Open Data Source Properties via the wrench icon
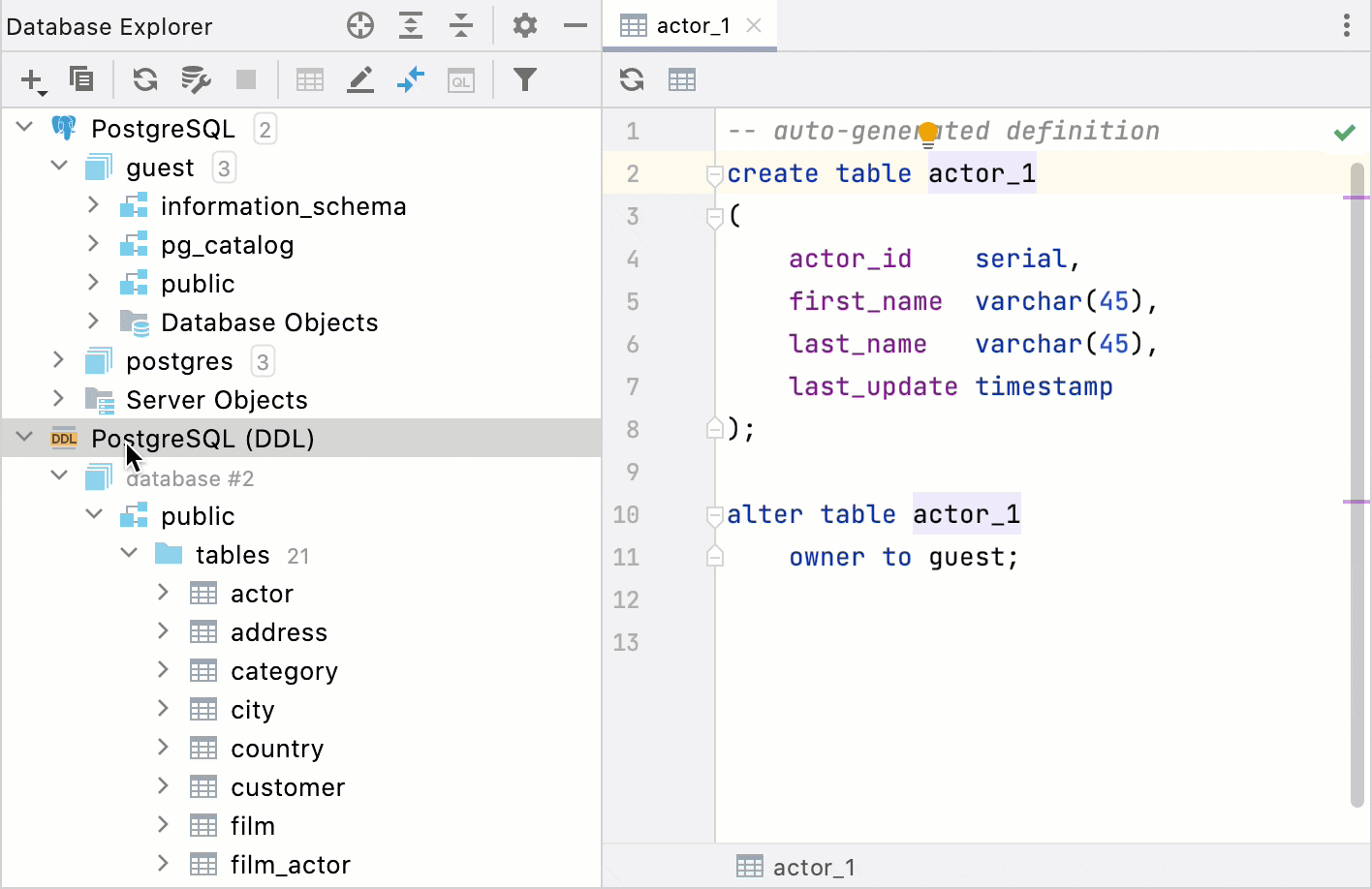Viewport: 1372px width, 889px height. [x=196, y=79]
